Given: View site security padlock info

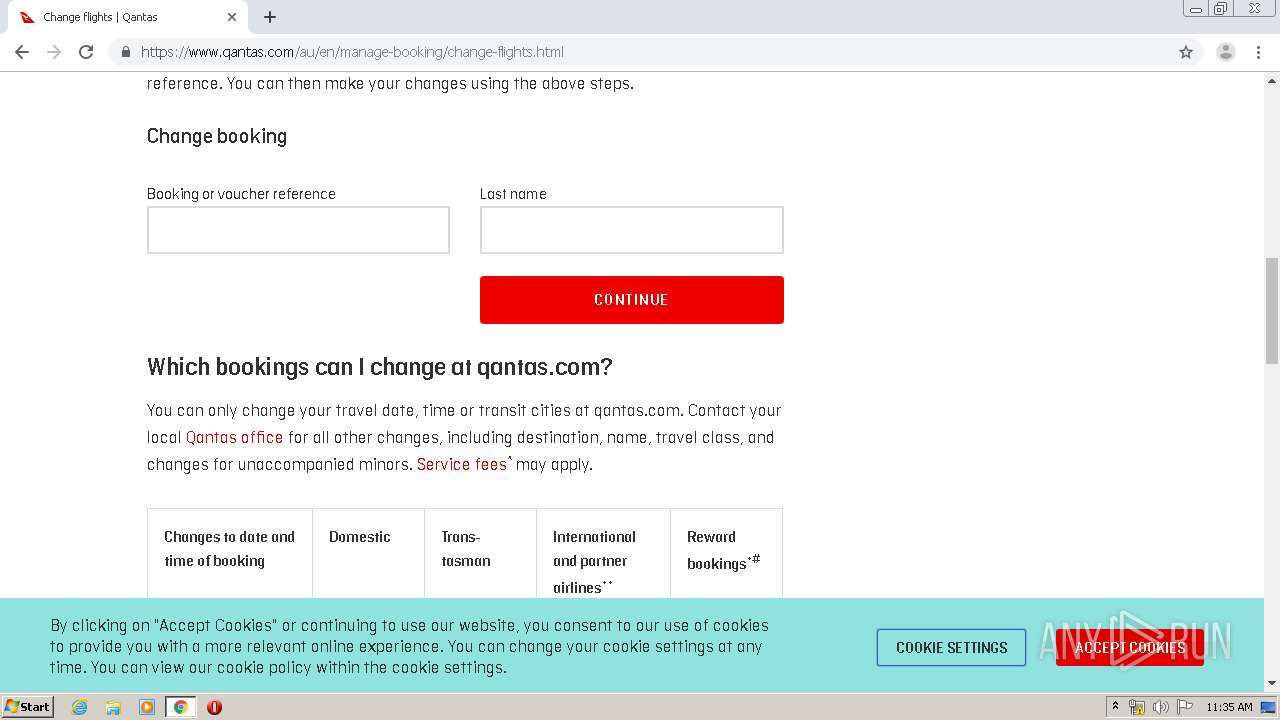Looking at the screenshot, I should 125,52.
